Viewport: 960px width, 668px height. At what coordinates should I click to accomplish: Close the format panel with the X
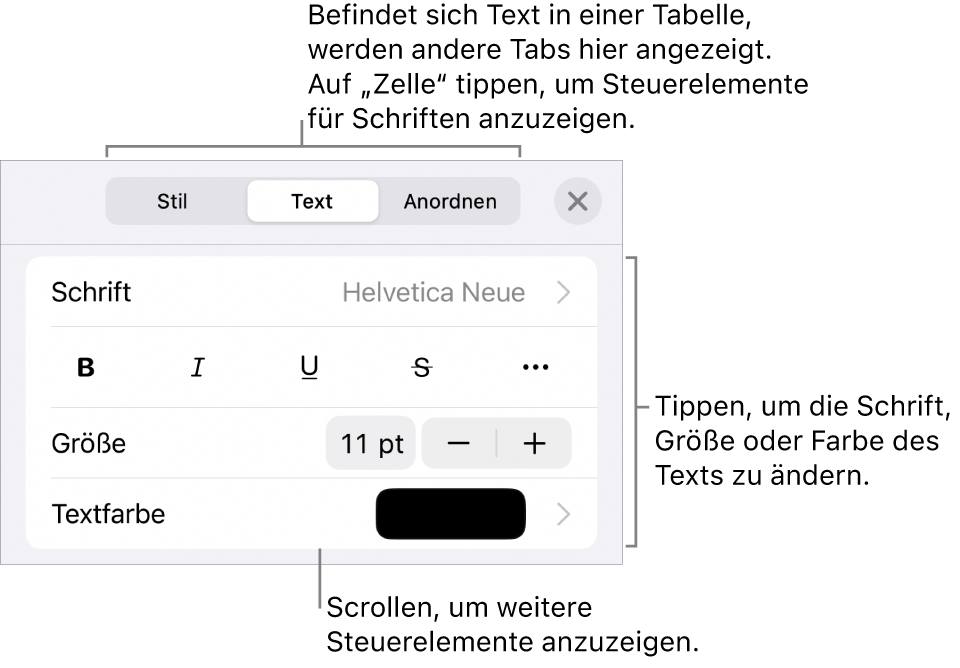pyautogui.click(x=577, y=201)
